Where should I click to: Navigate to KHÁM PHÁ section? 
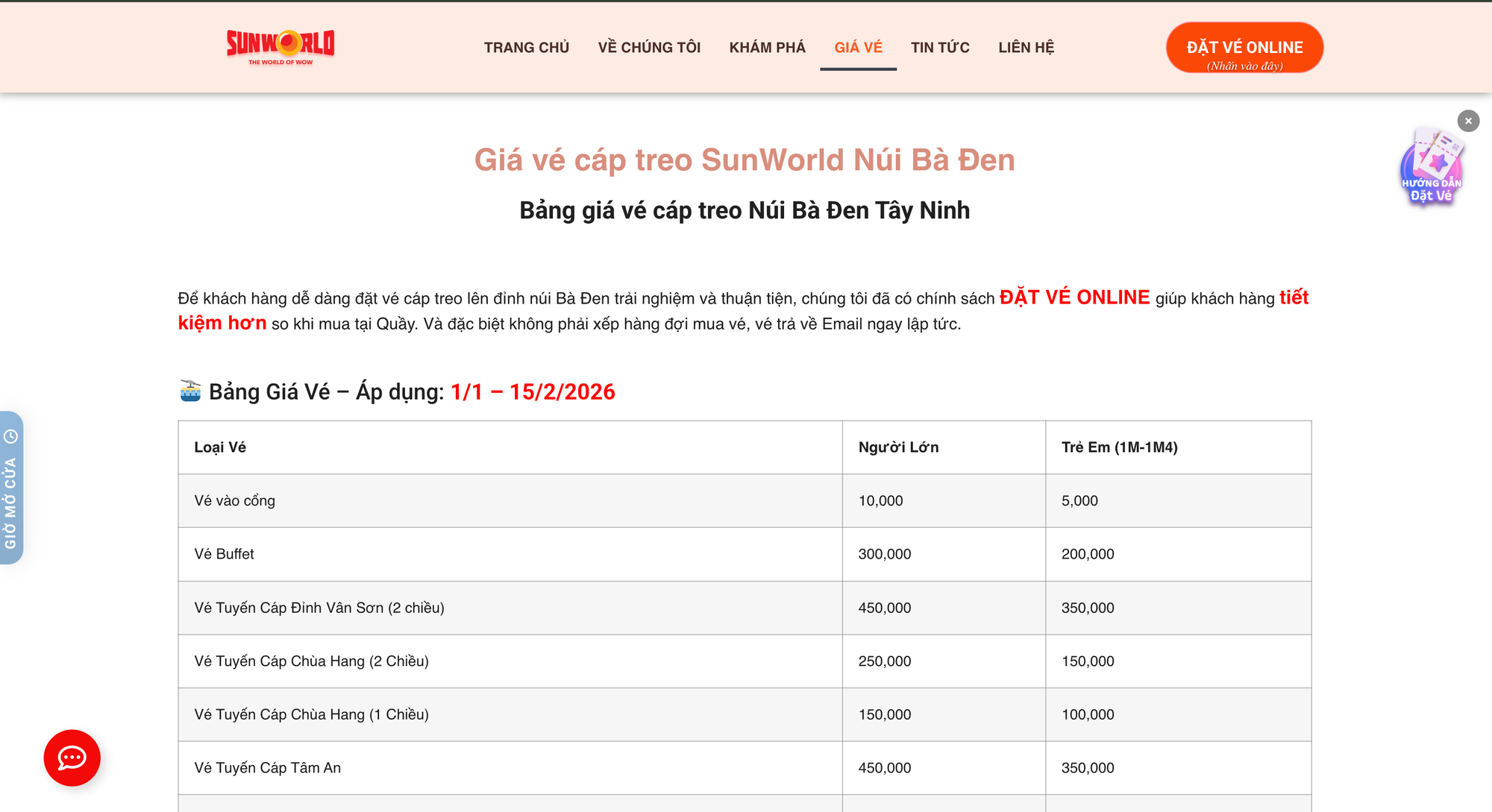(768, 47)
